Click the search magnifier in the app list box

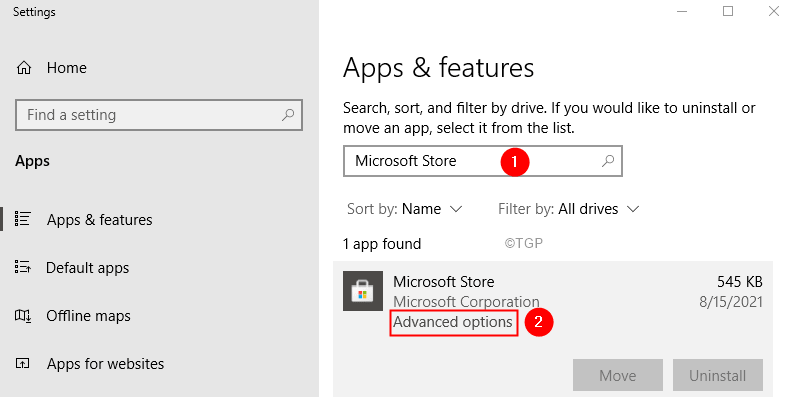[608, 161]
